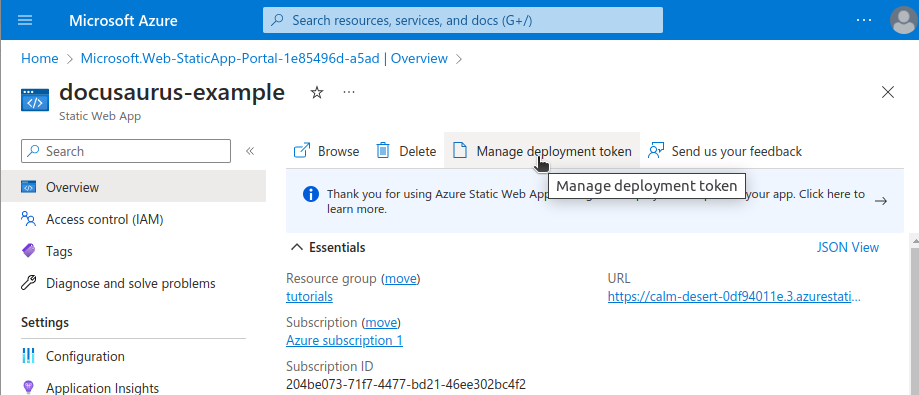919x395 pixels.
Task: Favorite docusaurus-example with the star icon
Action: [316, 93]
